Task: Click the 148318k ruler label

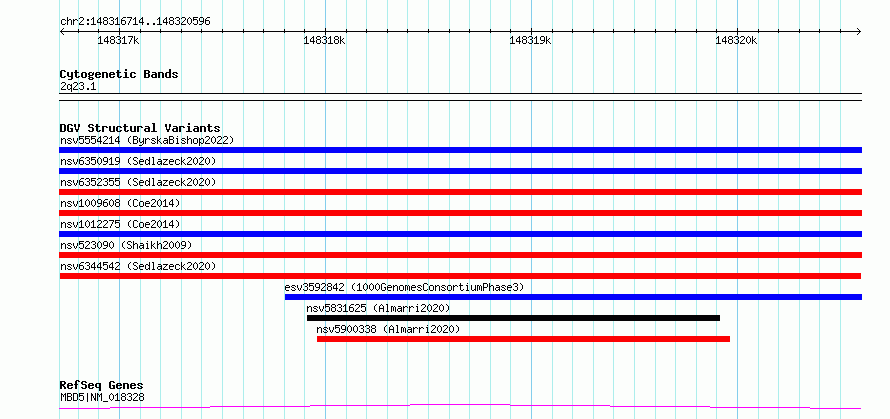Action: pos(325,40)
